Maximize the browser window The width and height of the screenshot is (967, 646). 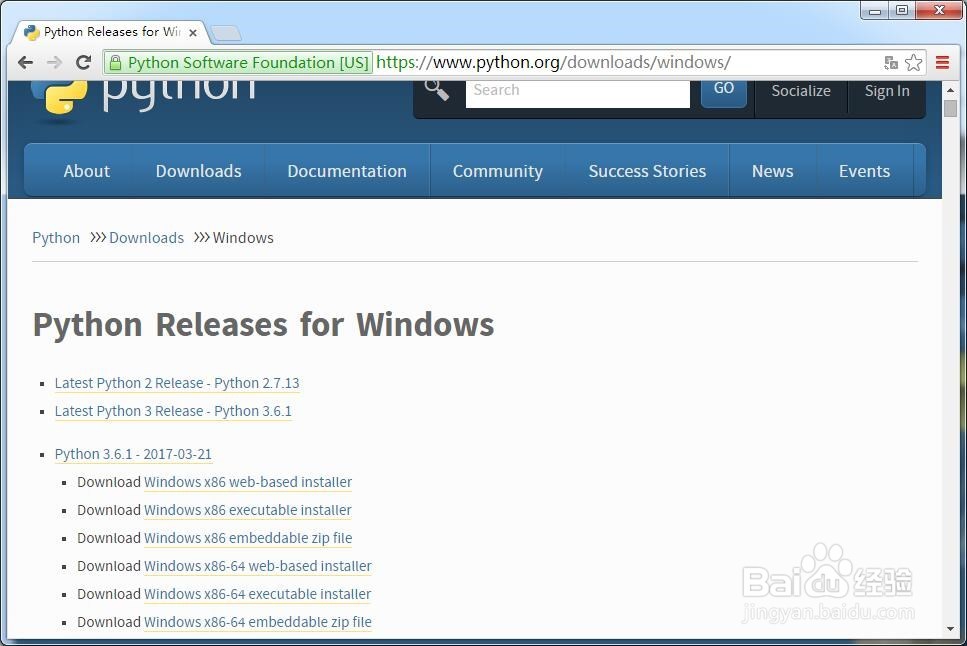pos(902,10)
